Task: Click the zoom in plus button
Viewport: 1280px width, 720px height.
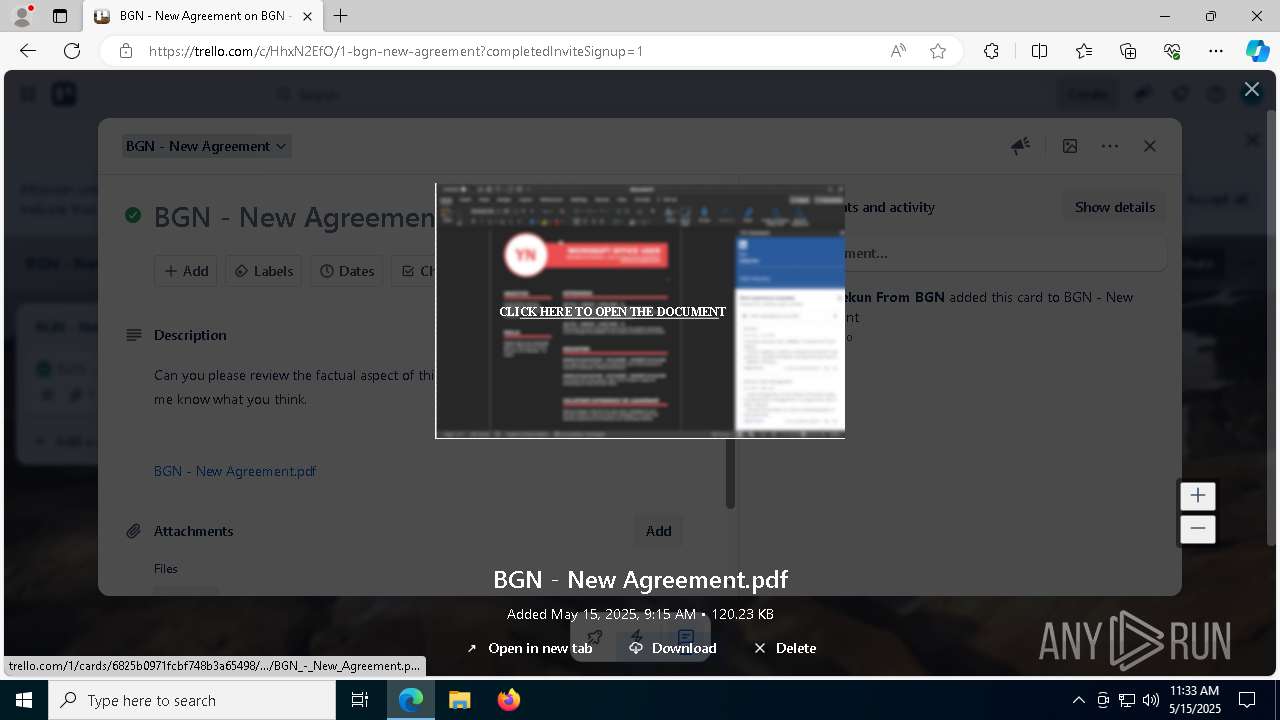Action: point(1197,495)
